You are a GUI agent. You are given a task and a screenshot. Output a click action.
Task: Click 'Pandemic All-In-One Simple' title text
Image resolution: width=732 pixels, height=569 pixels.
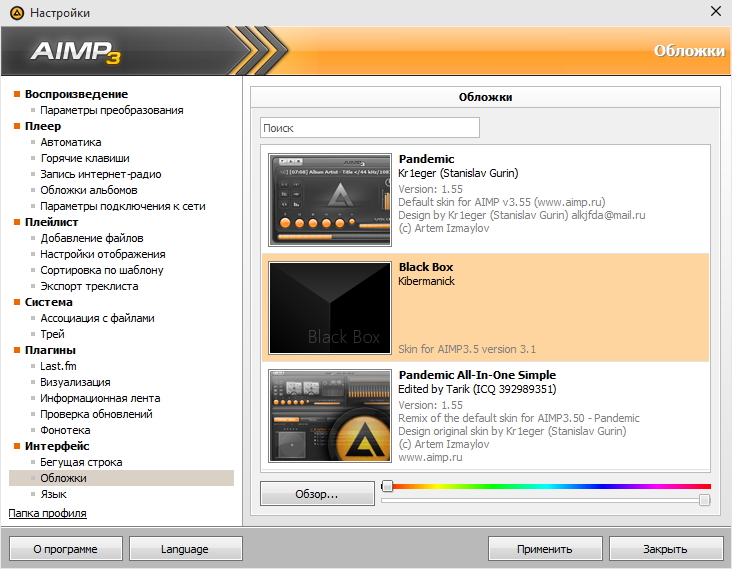pos(477,375)
